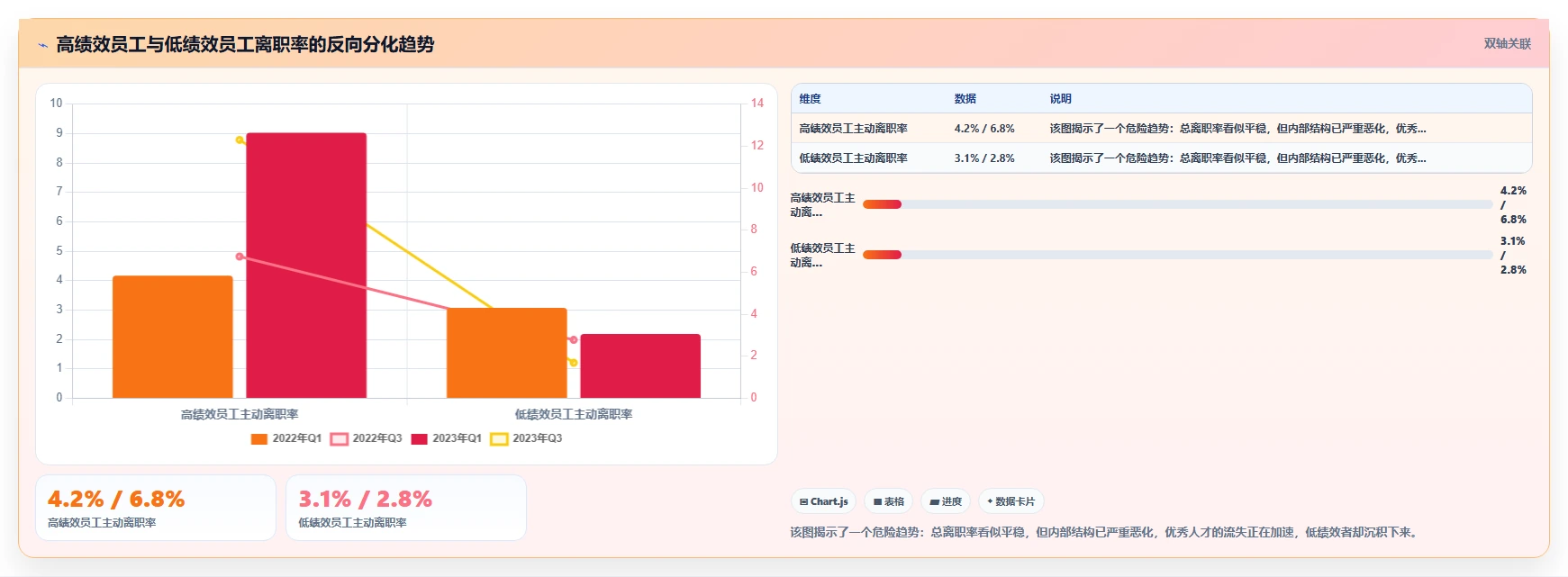Click the tall red 2023年Q1 bar
Viewport: 1568px width, 577px height.
[x=306, y=266]
